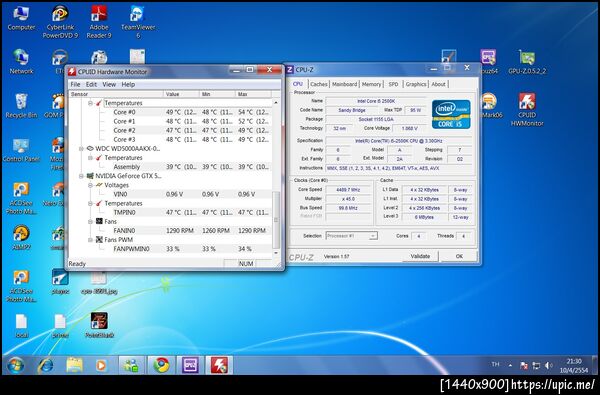This screenshot has width=600, height=395.
Task: Click the Min column header
Action: pos(217,94)
